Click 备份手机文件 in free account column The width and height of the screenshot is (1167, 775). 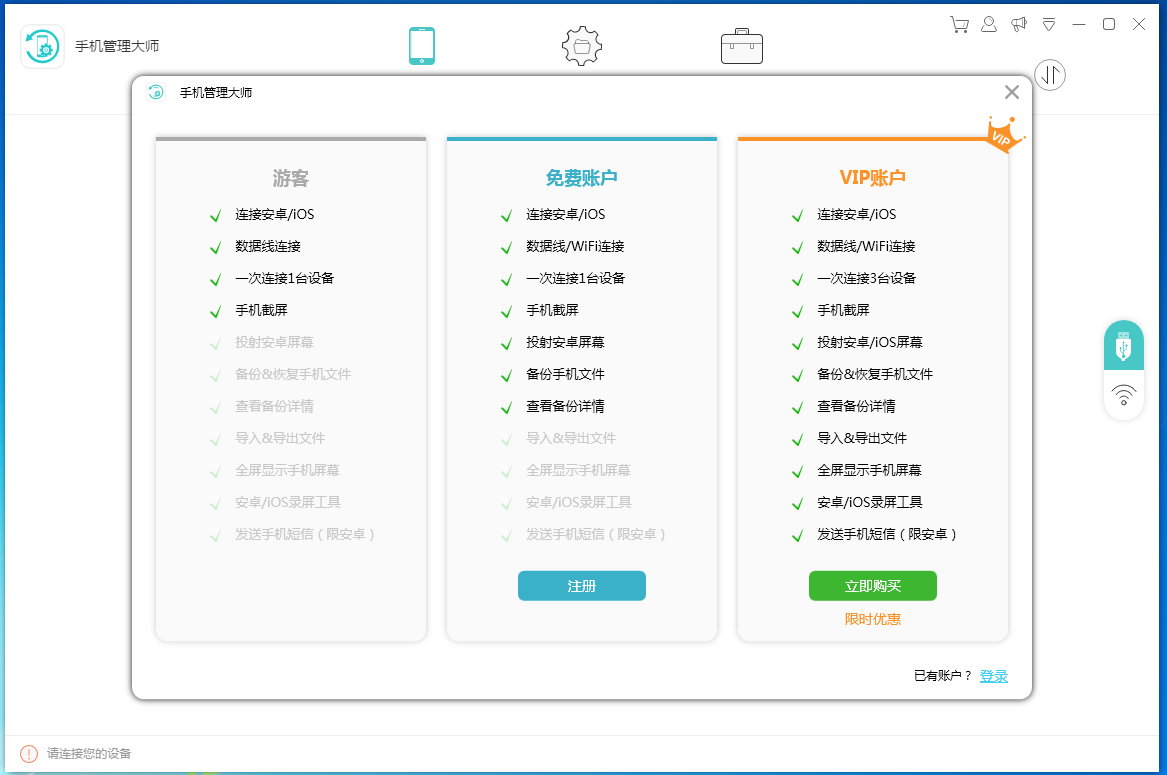(566, 374)
